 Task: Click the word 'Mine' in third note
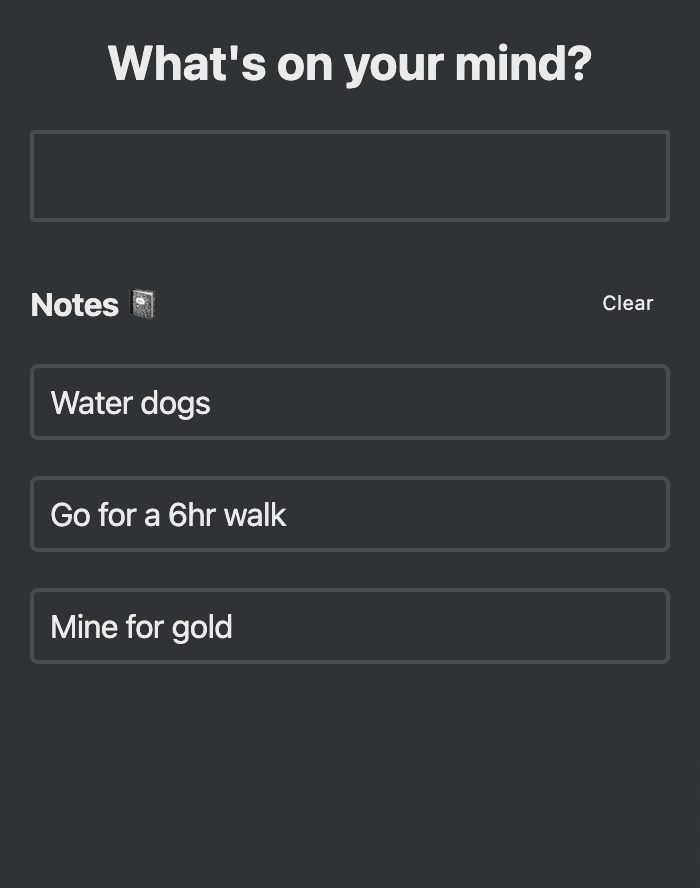click(84, 627)
